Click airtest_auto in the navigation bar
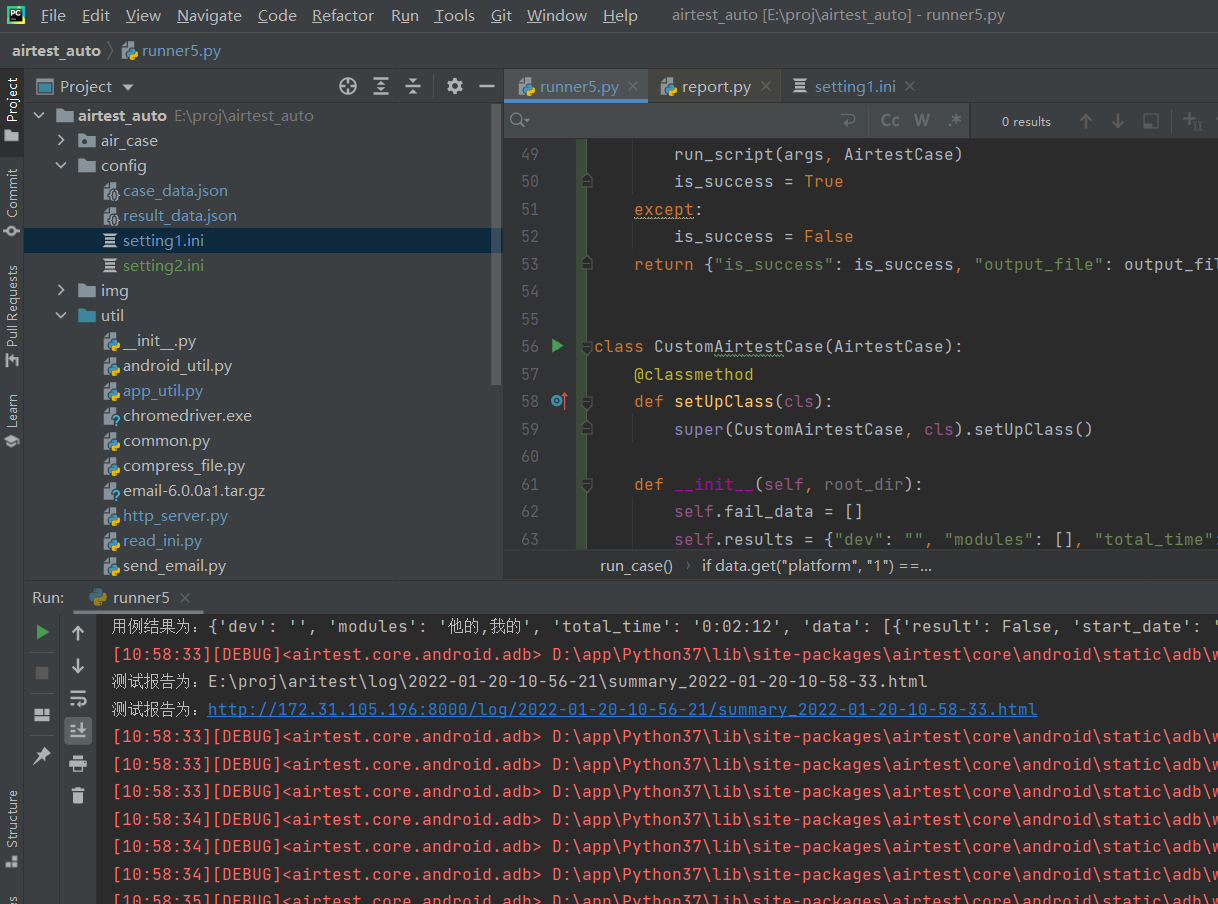This screenshot has height=904, width=1218. pos(56,50)
